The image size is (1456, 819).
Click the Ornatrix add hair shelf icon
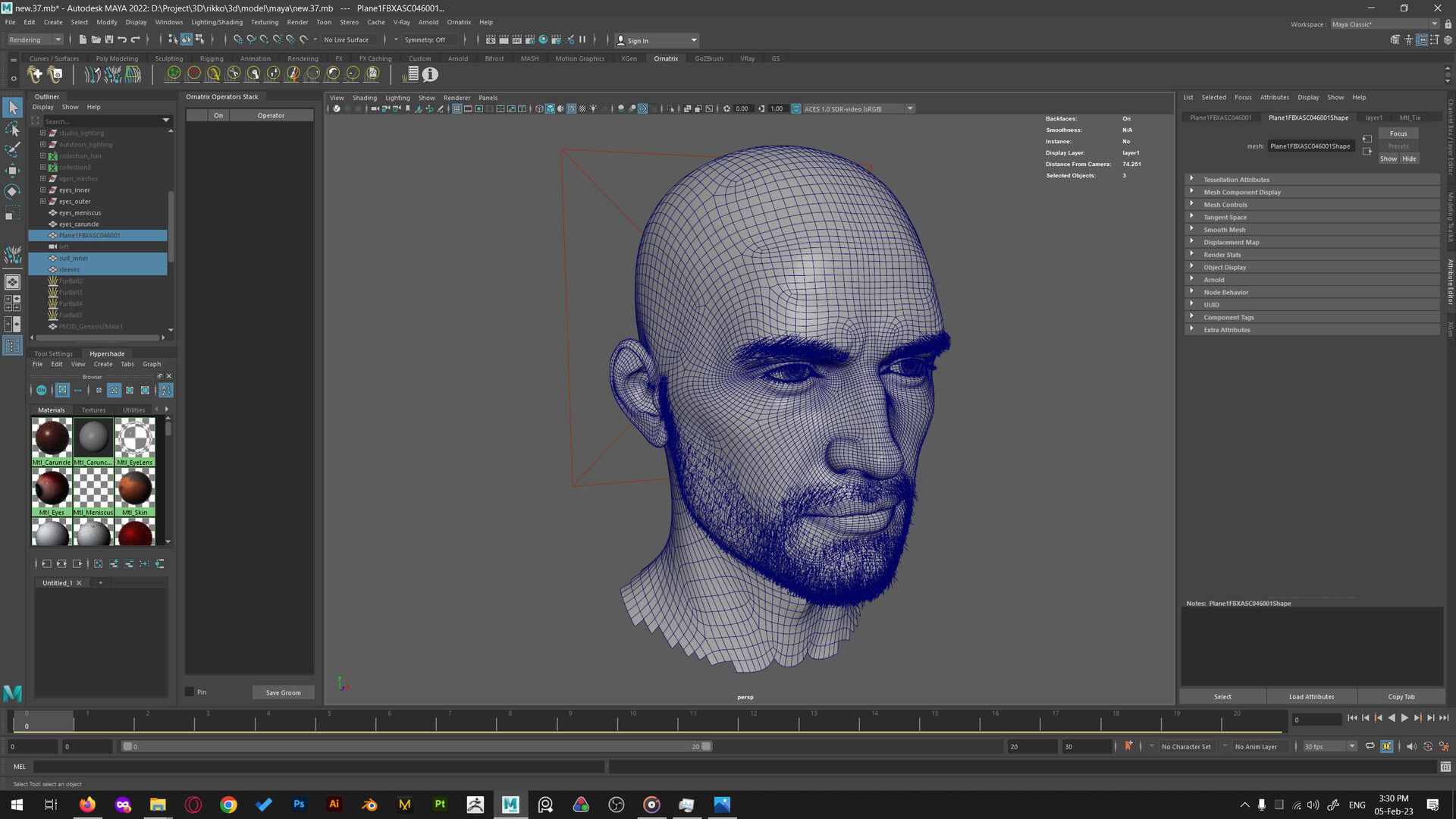coord(34,74)
